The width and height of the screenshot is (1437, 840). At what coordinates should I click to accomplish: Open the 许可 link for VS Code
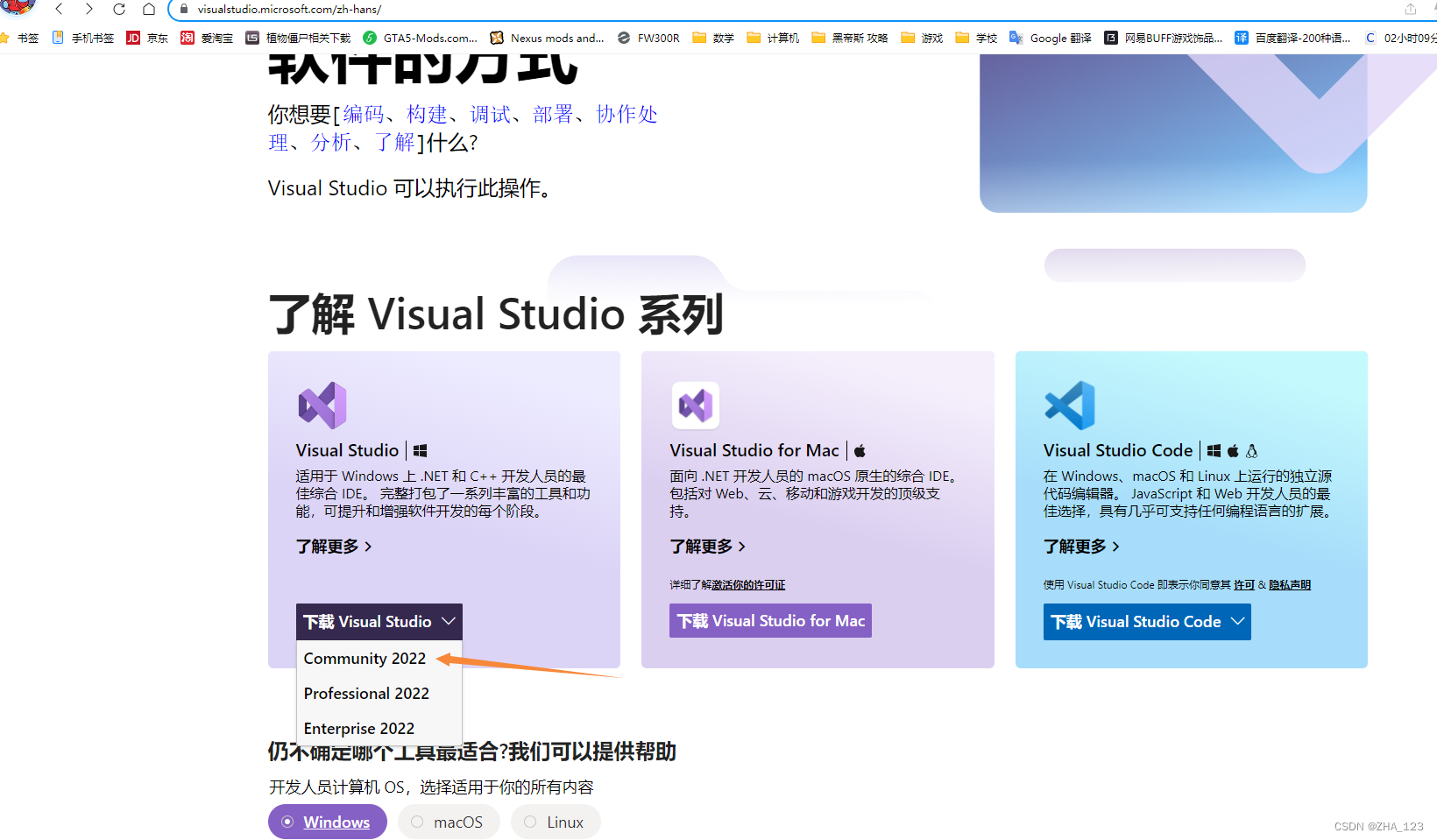[1244, 585]
